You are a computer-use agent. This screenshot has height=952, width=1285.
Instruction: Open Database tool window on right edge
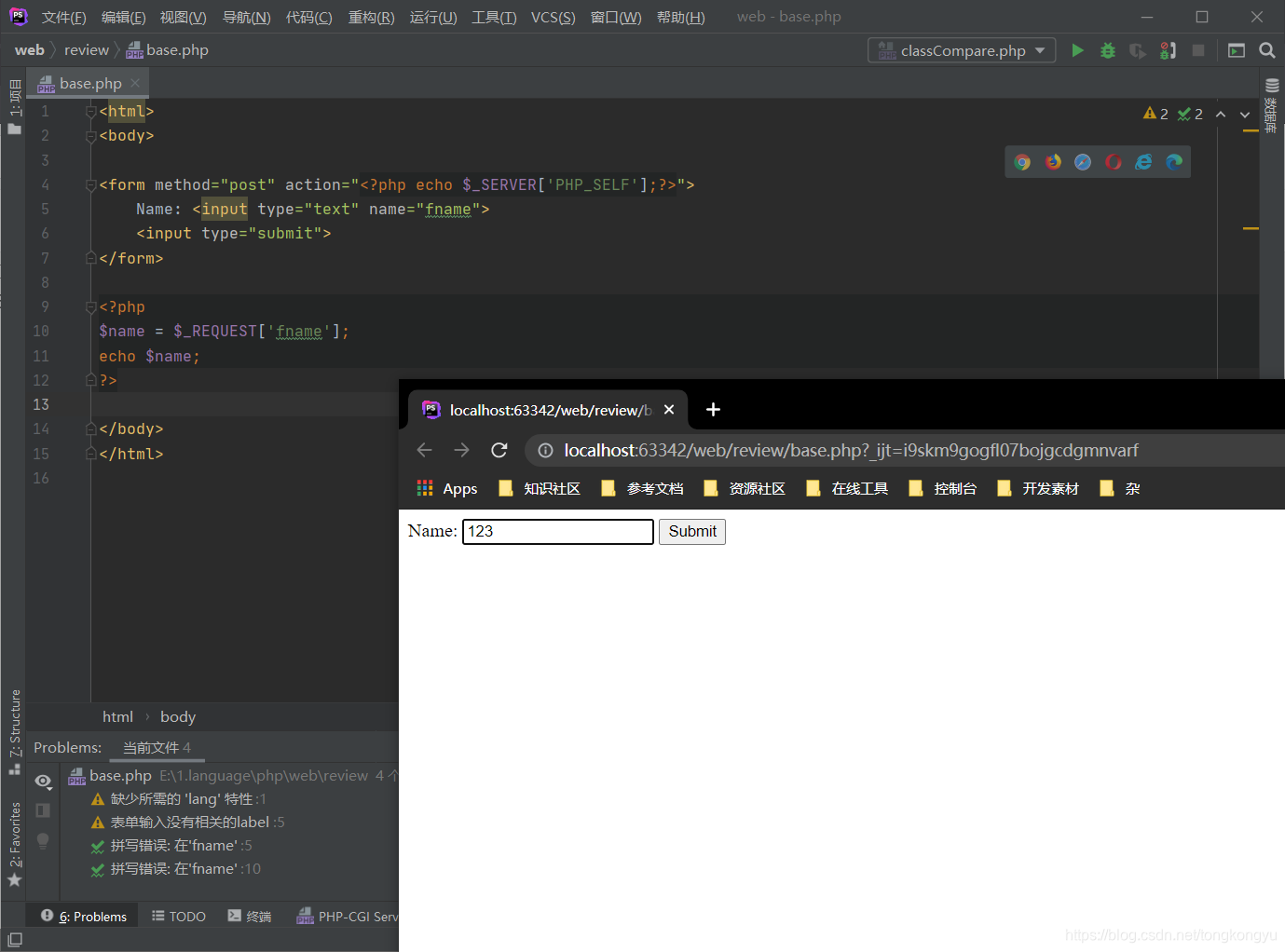[1272, 105]
